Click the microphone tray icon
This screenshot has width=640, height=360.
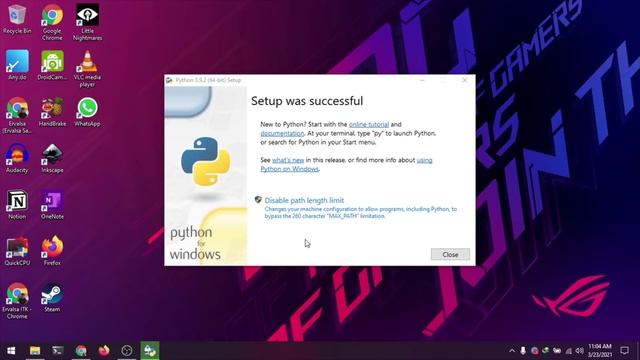[523, 351]
